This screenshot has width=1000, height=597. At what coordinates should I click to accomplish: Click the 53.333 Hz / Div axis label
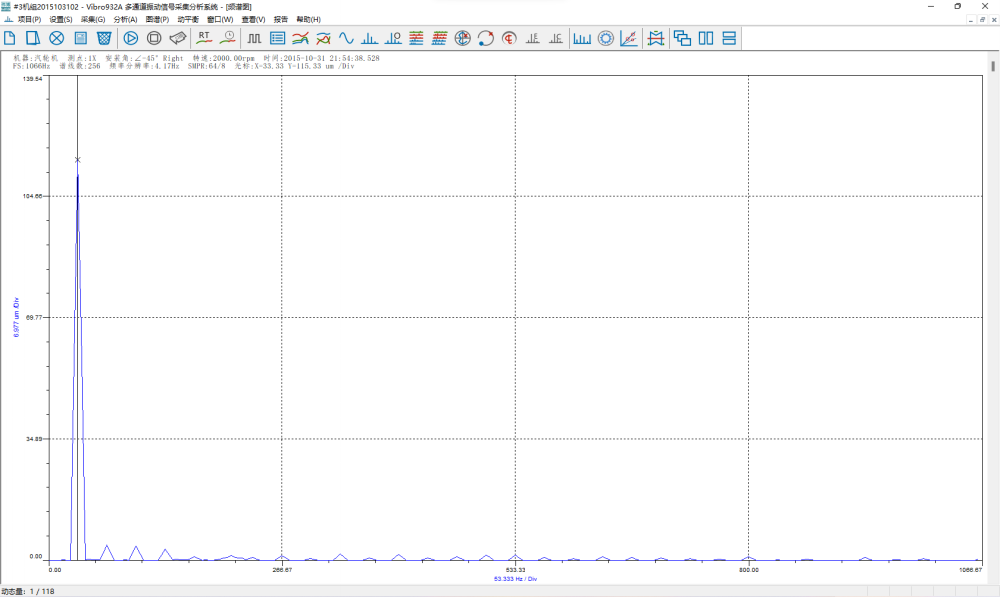(x=515, y=579)
